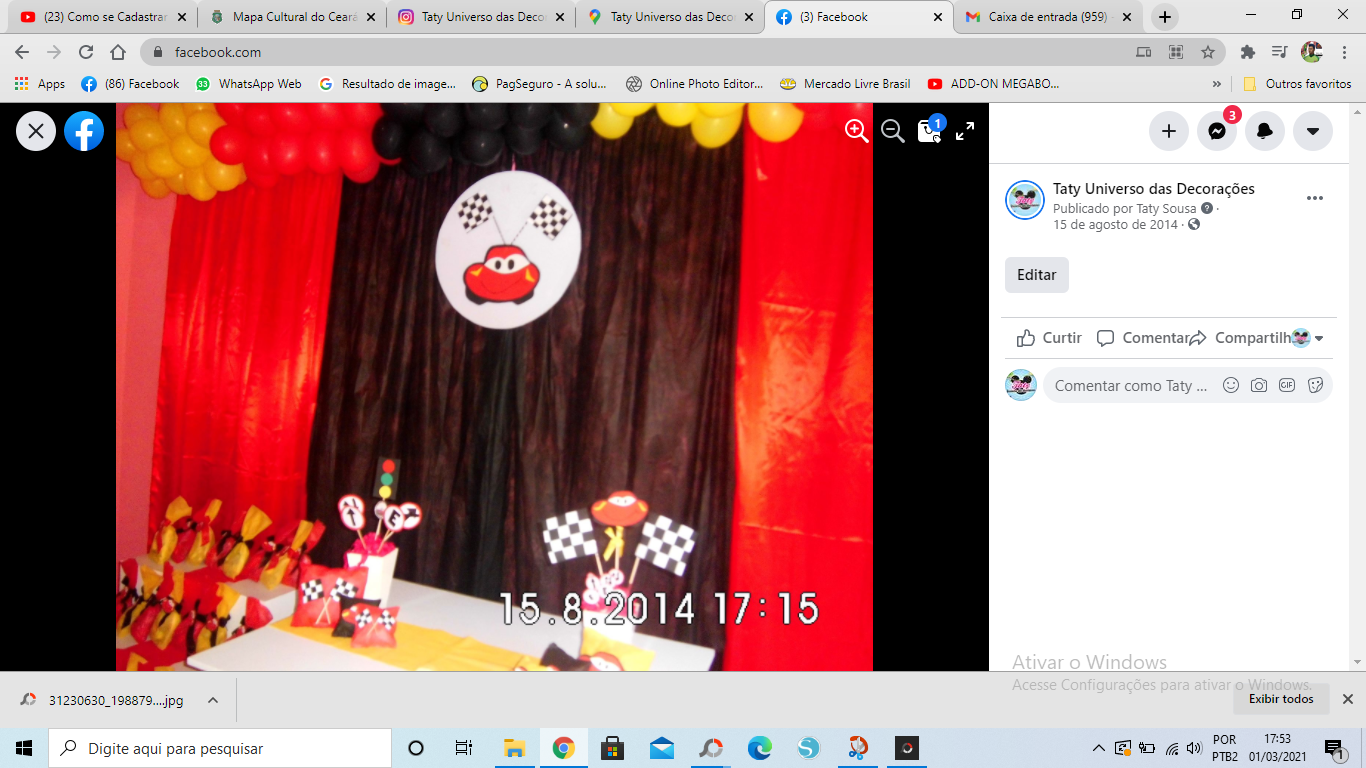Zoom out of the photo
The height and width of the screenshot is (768, 1366).
click(x=892, y=131)
